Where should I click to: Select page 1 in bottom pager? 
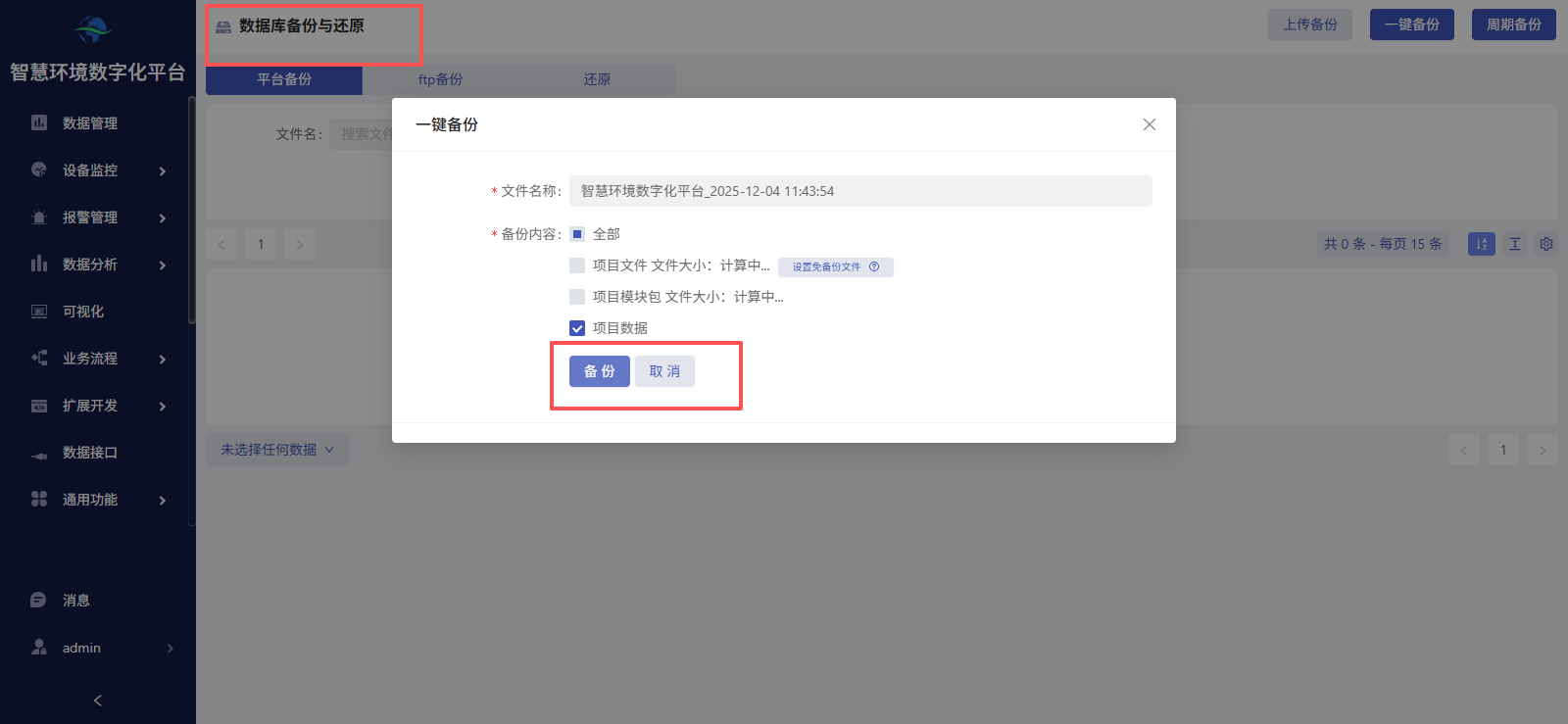tap(1503, 450)
